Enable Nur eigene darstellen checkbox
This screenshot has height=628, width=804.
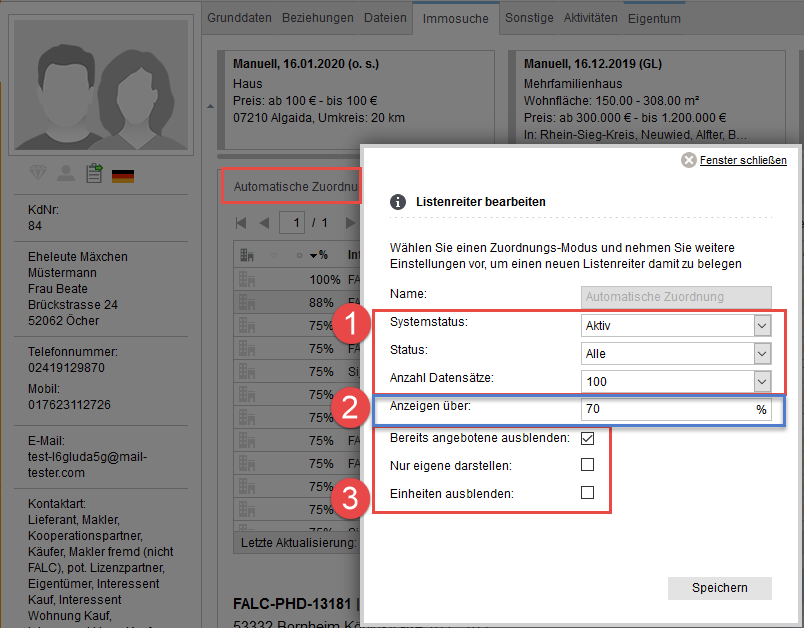tap(588, 464)
